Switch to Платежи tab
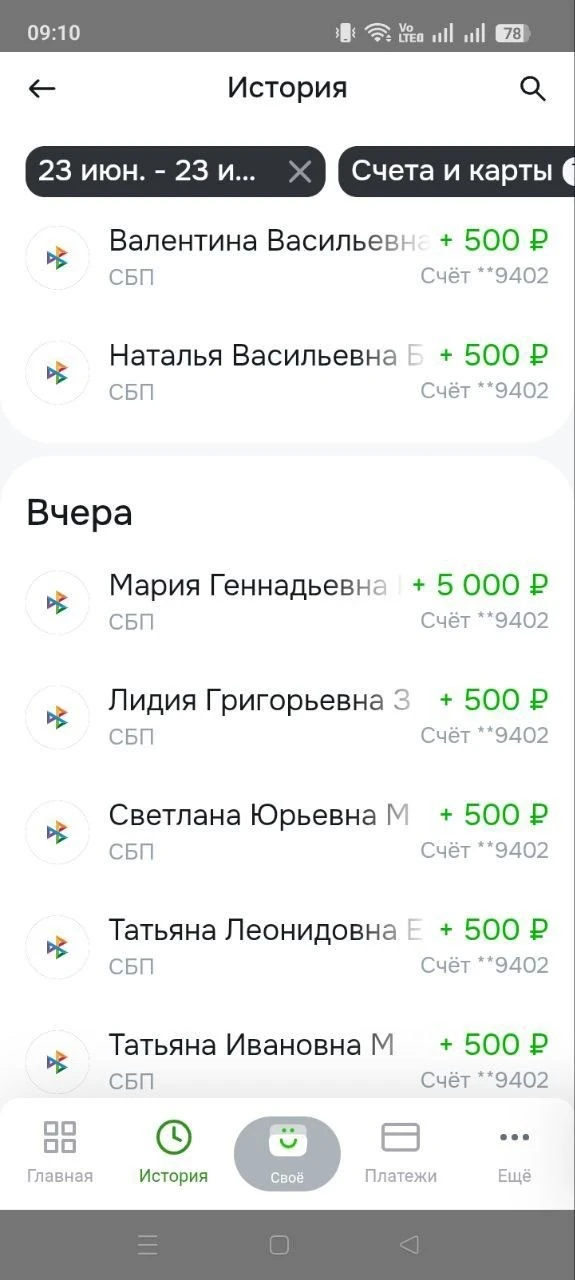Image resolution: width=575 pixels, height=1280 pixels. [x=400, y=1152]
